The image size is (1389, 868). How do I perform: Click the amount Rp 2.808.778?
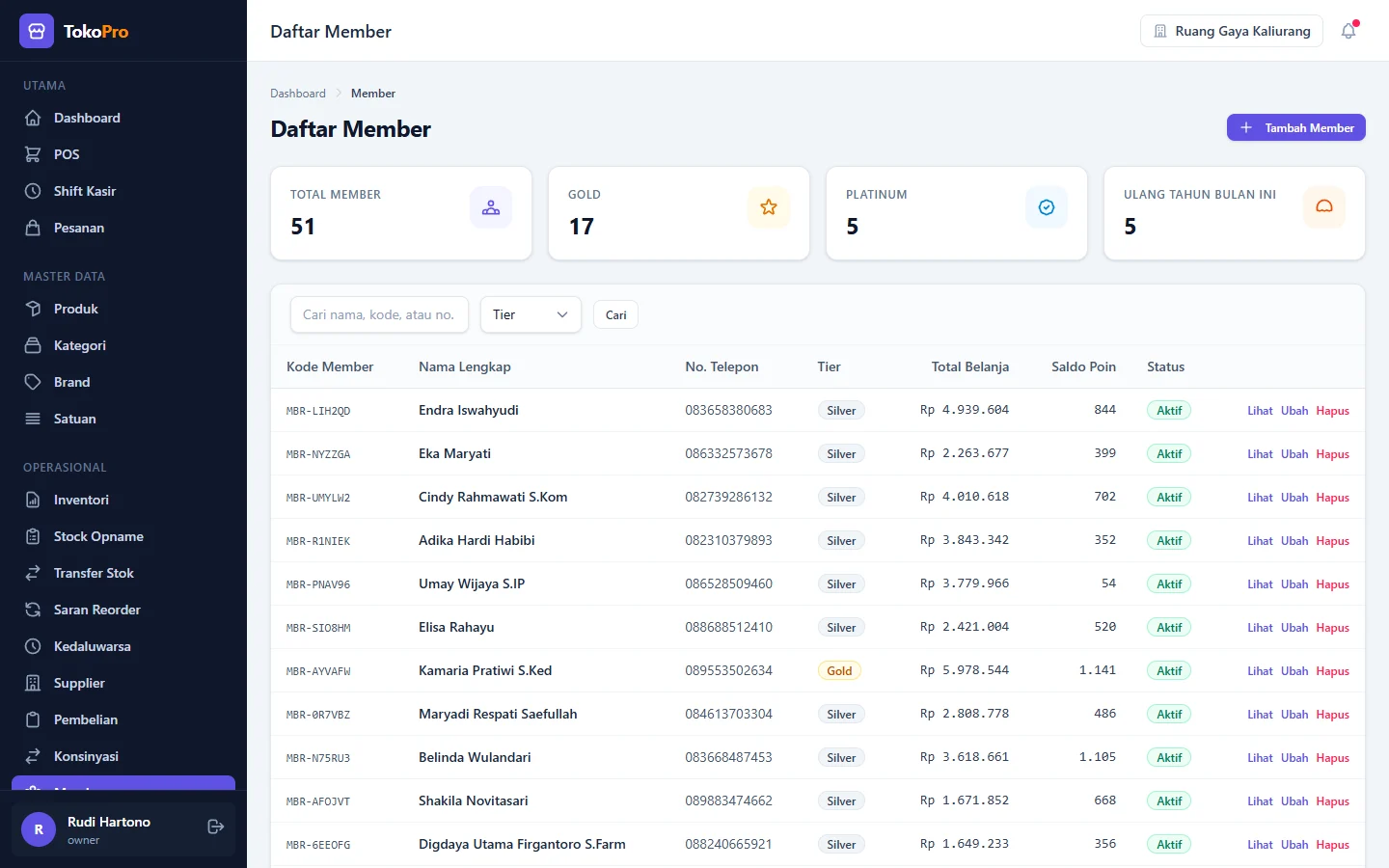(965, 714)
